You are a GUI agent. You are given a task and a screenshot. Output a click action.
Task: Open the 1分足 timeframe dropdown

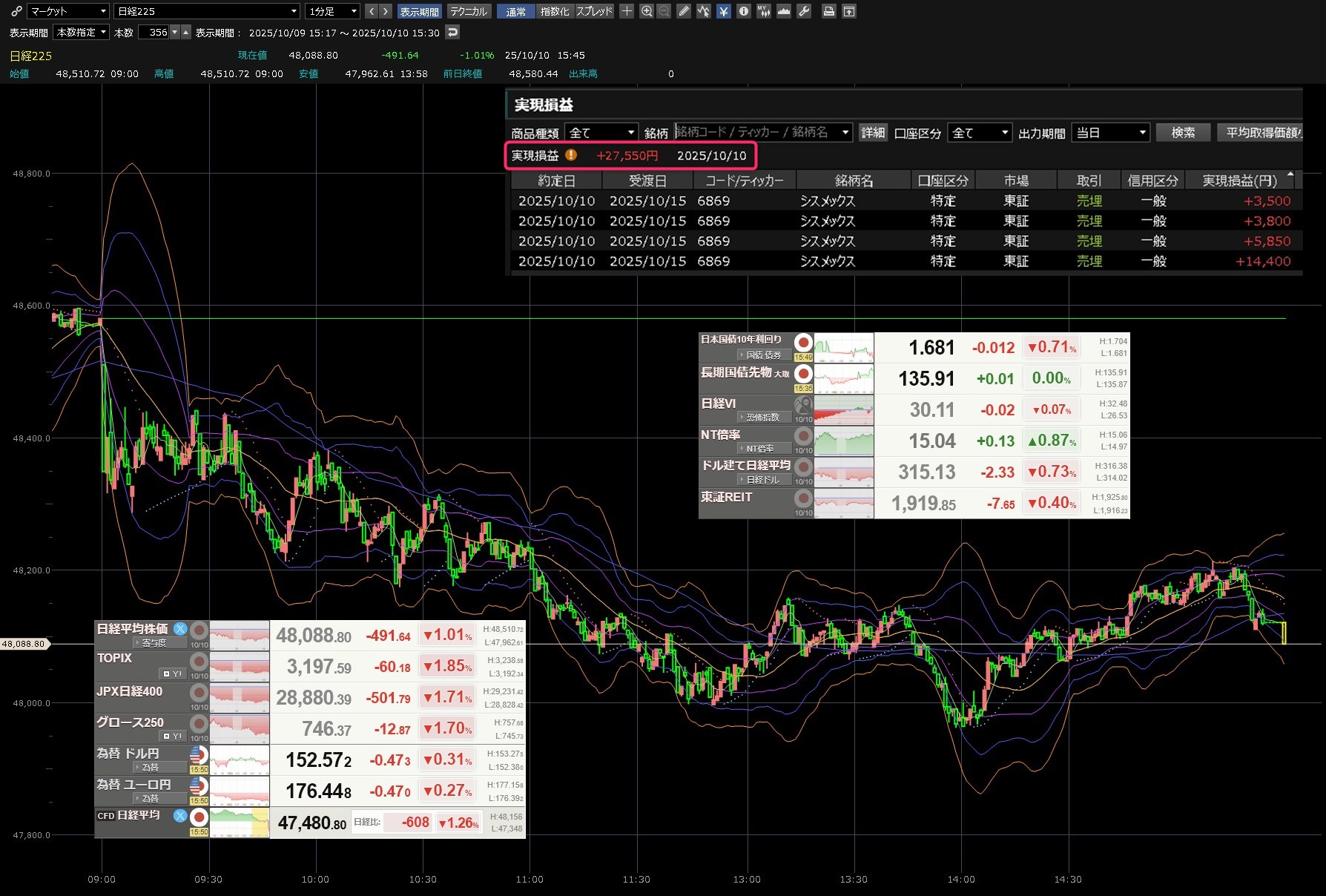(333, 11)
